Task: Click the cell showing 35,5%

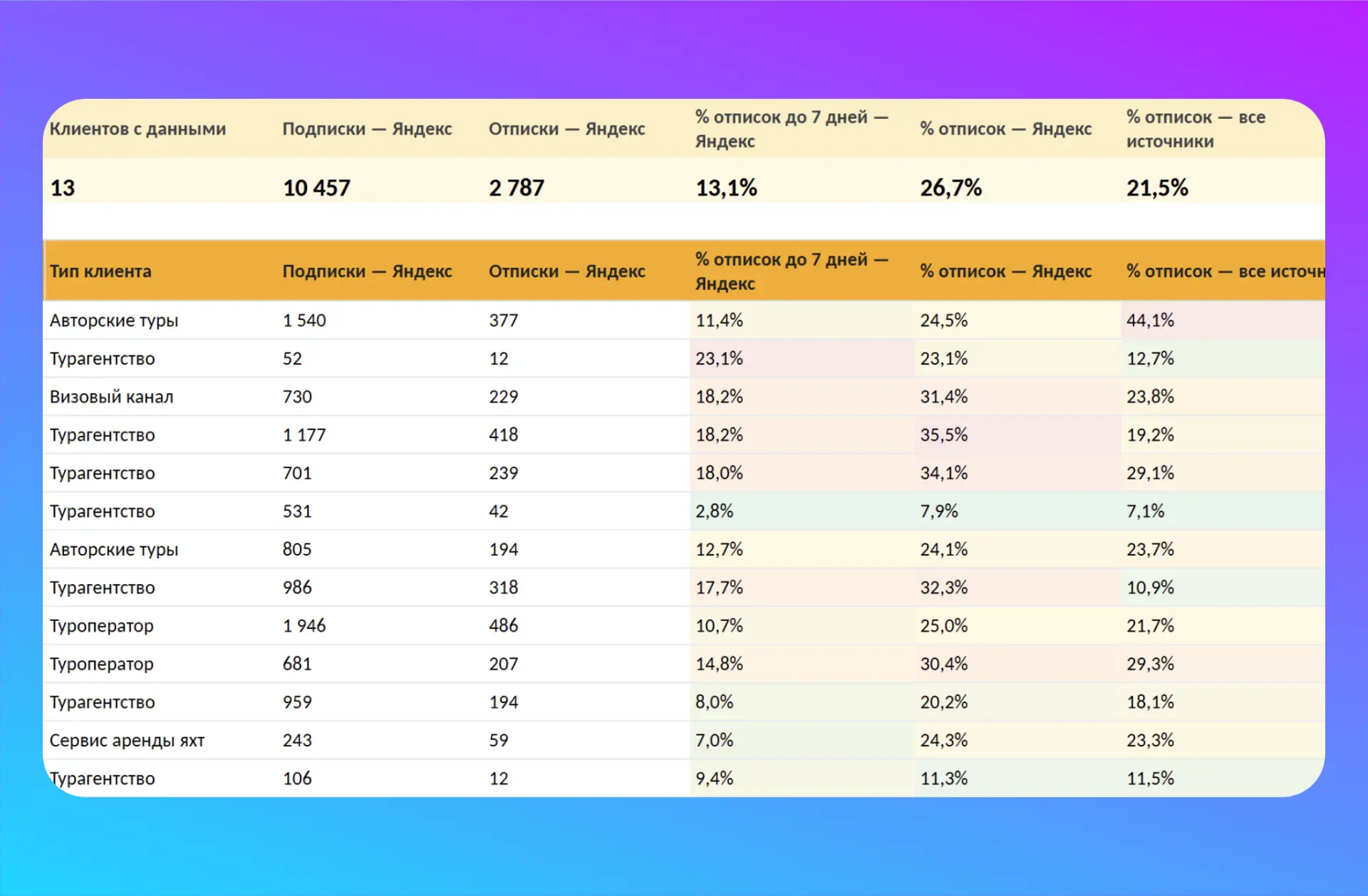Action: click(943, 435)
